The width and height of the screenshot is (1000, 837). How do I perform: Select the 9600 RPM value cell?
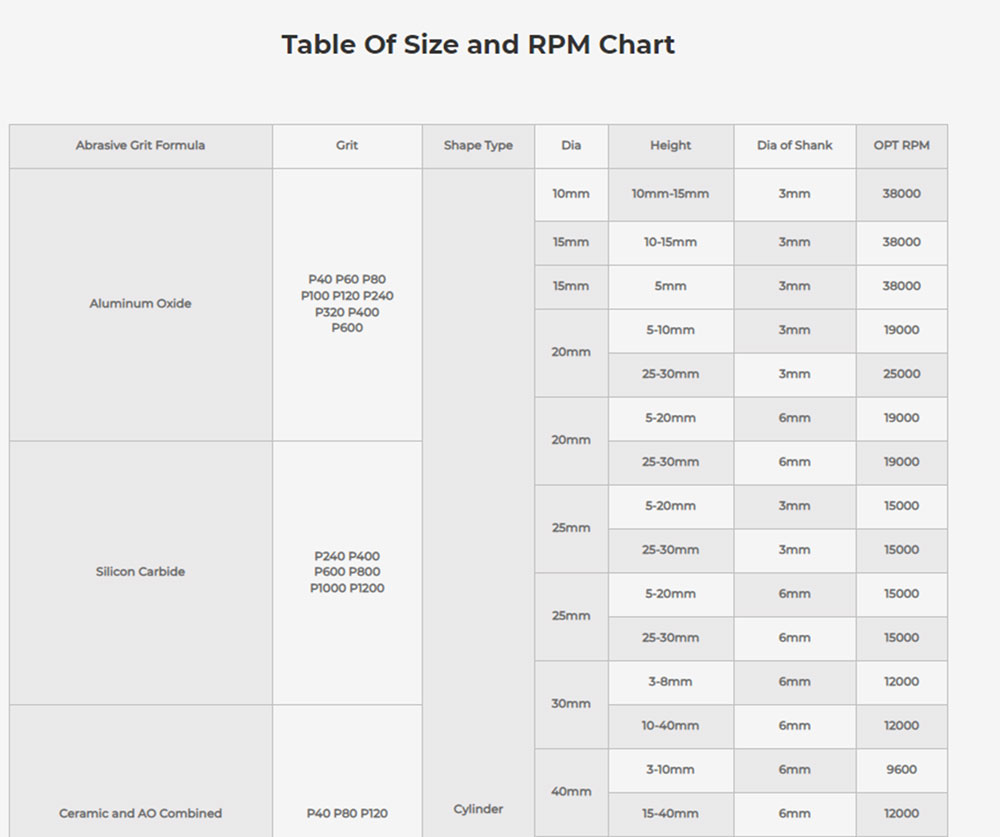pyautogui.click(x=901, y=770)
